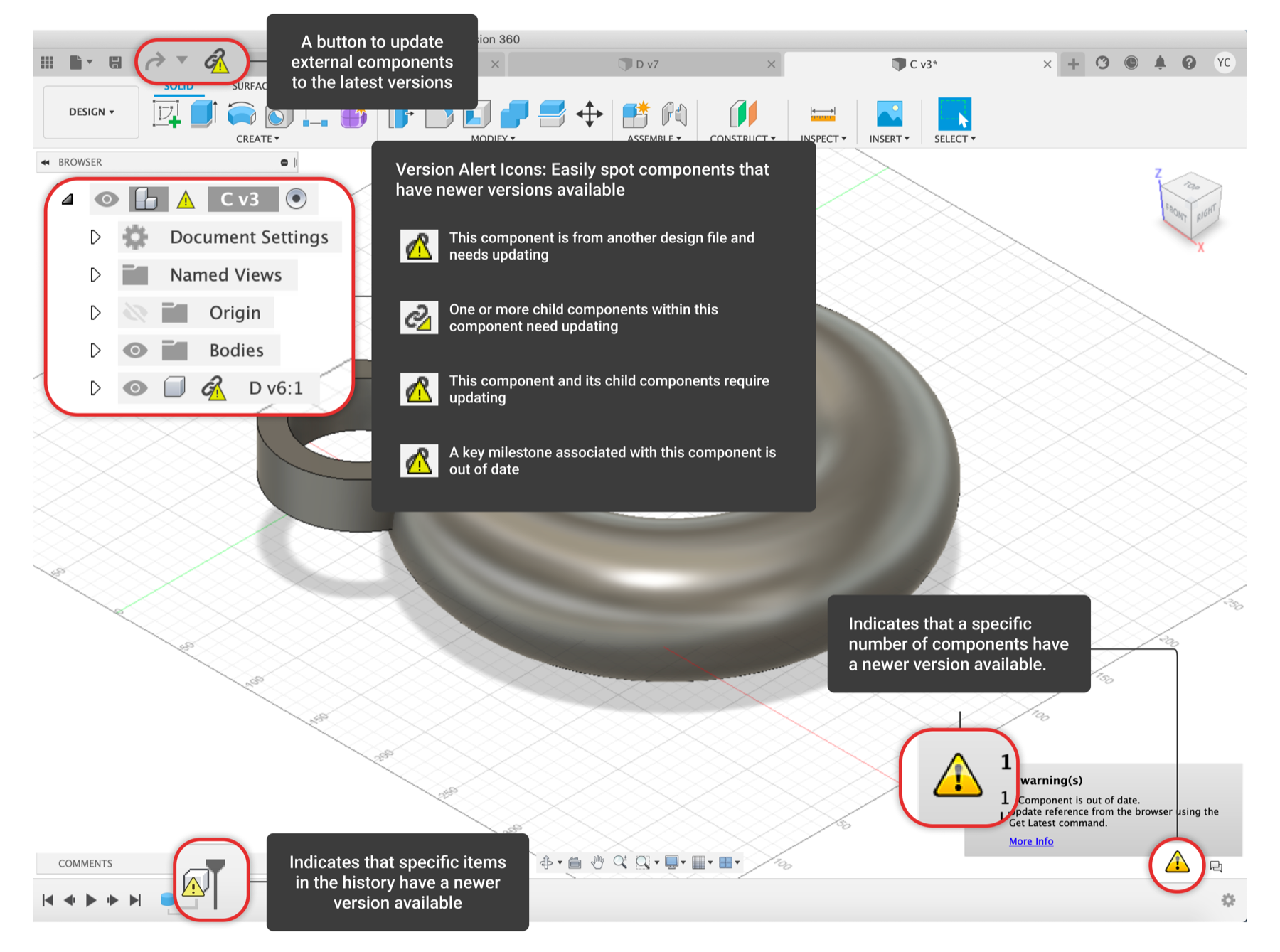Expand the Bodies folder node
The height and width of the screenshot is (952, 1280).
(95, 351)
